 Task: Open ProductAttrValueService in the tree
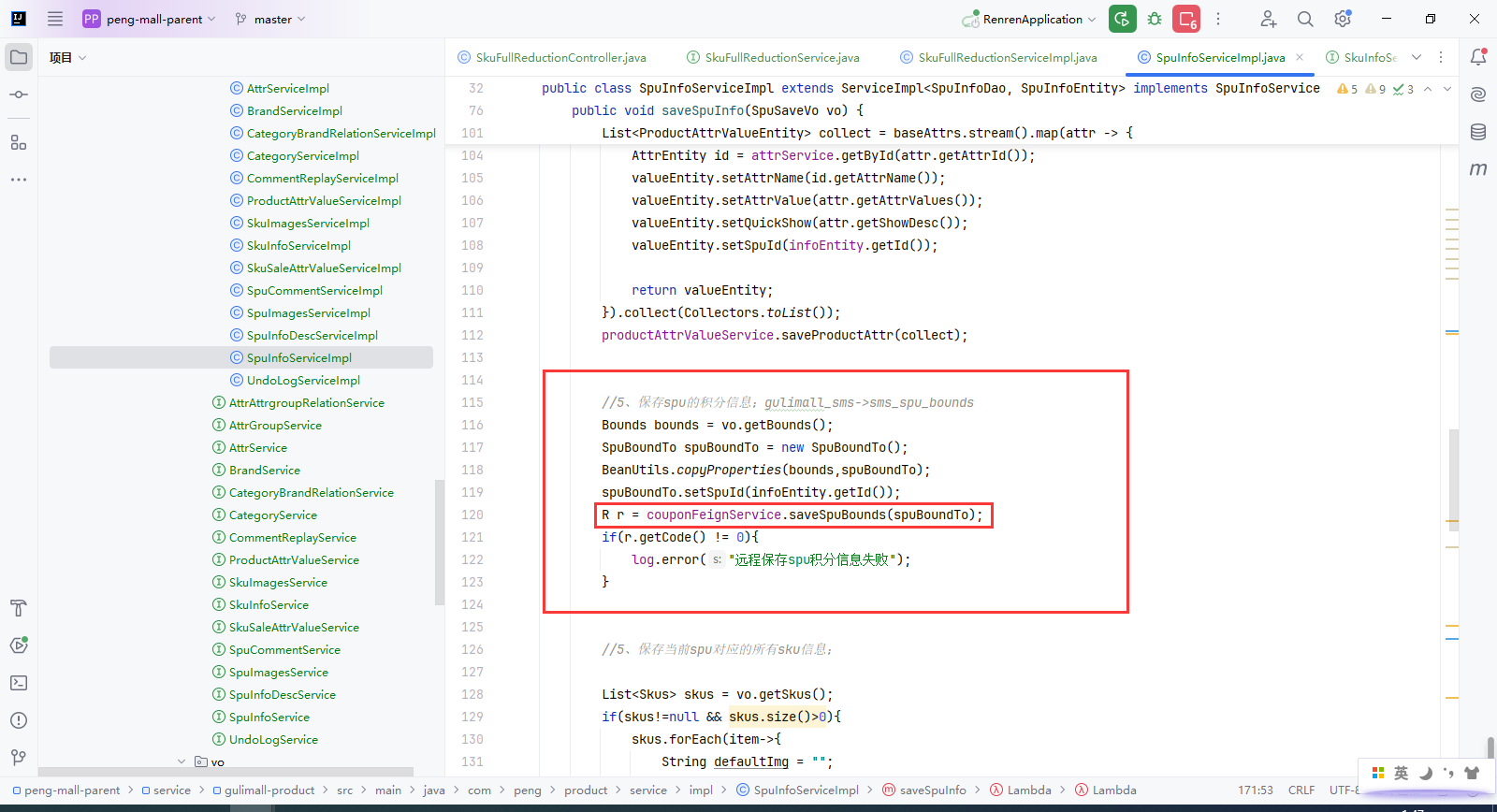pyautogui.click(x=285, y=559)
